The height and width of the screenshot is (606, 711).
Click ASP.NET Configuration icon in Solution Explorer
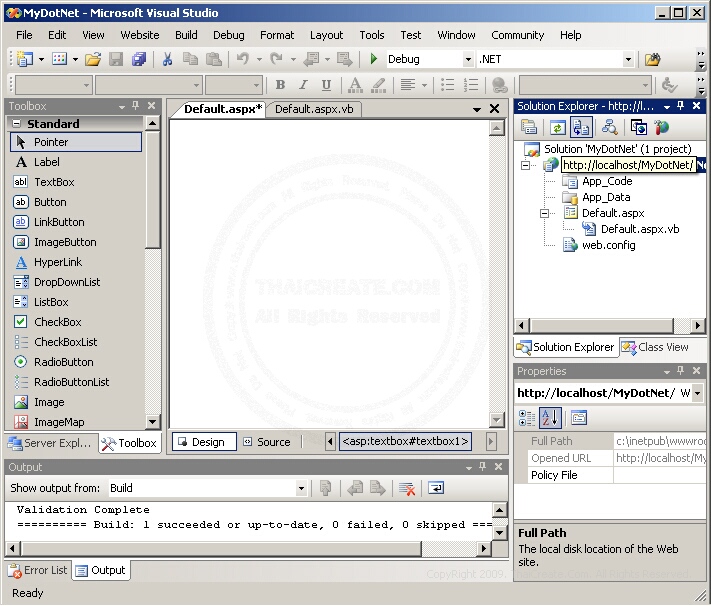(662, 128)
